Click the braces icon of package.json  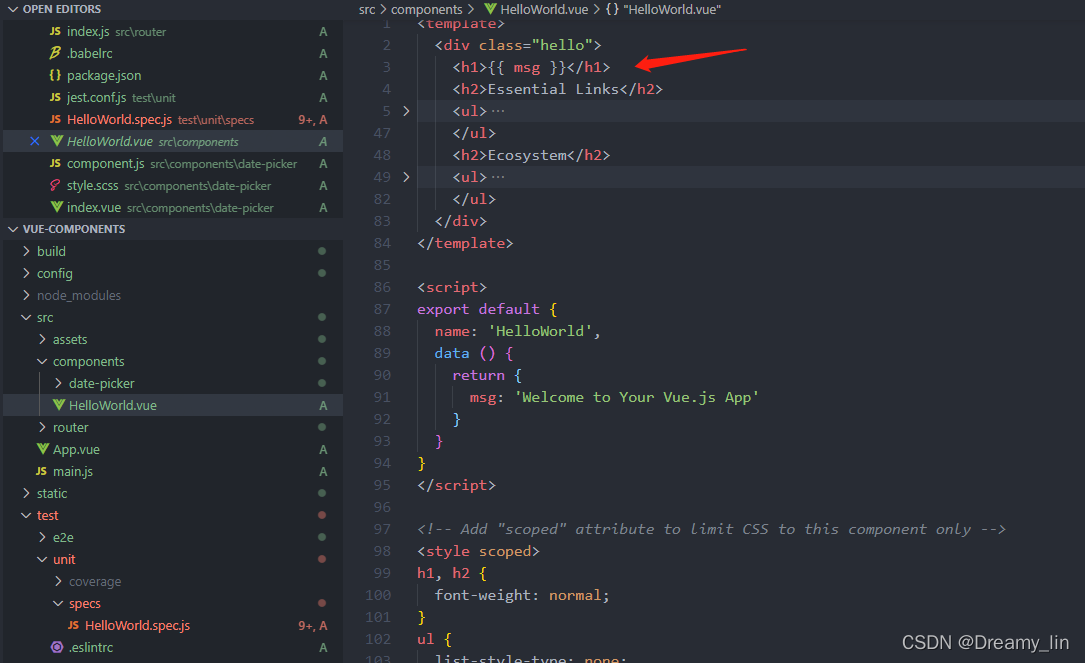(55, 75)
